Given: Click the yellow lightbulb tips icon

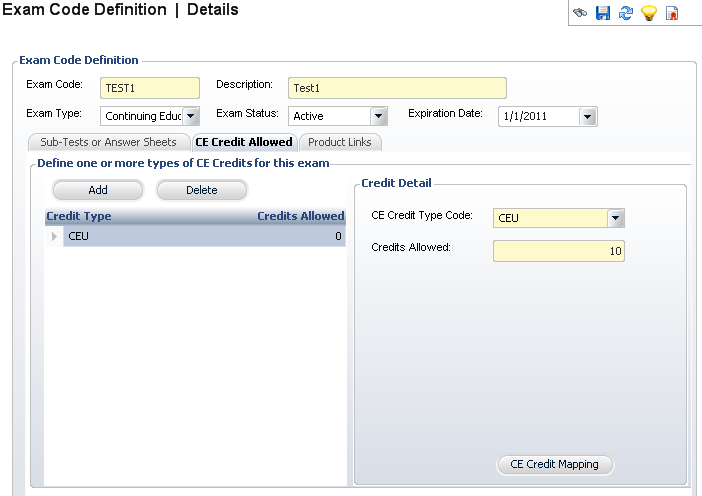Looking at the screenshot, I should point(649,13).
